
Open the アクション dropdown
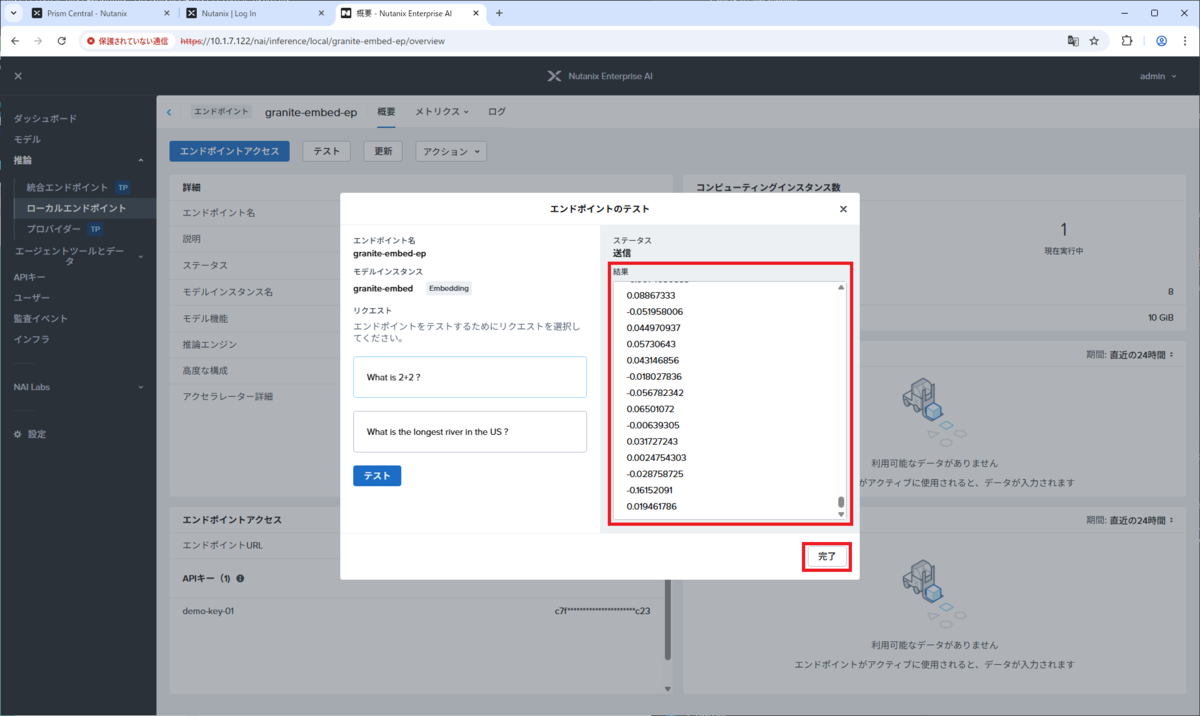click(x=450, y=151)
